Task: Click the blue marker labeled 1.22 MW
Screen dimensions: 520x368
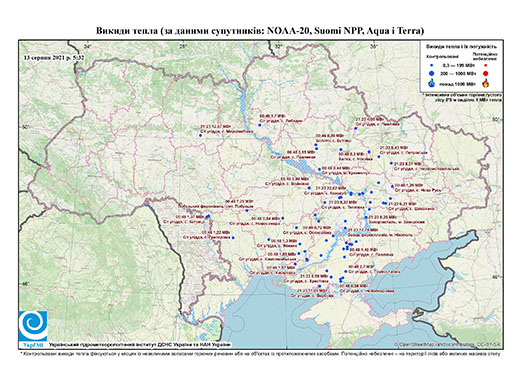Action: [x=233, y=237]
